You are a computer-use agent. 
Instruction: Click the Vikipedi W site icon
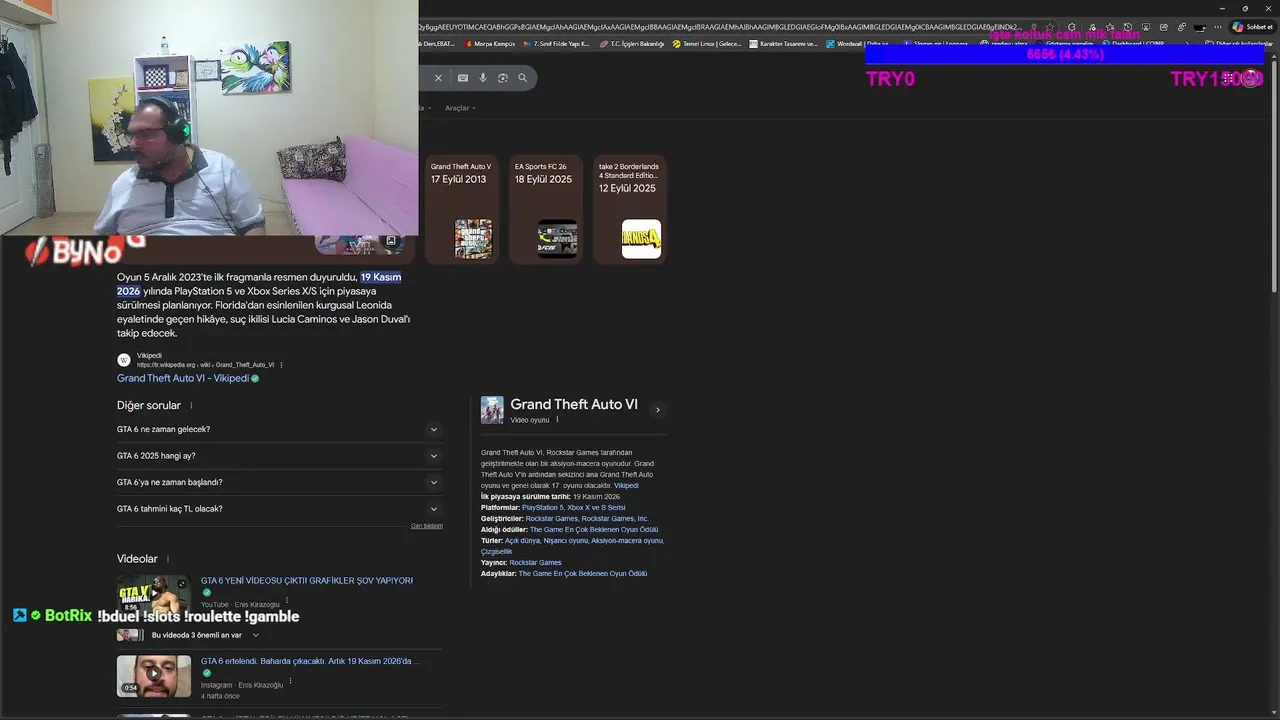[124, 360]
